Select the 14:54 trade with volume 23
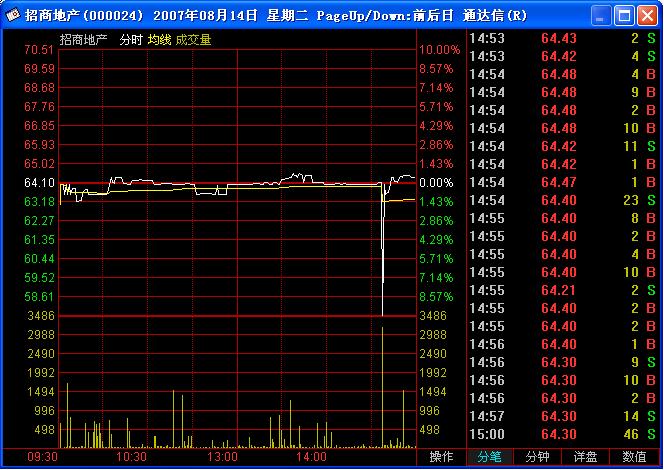 coord(563,200)
